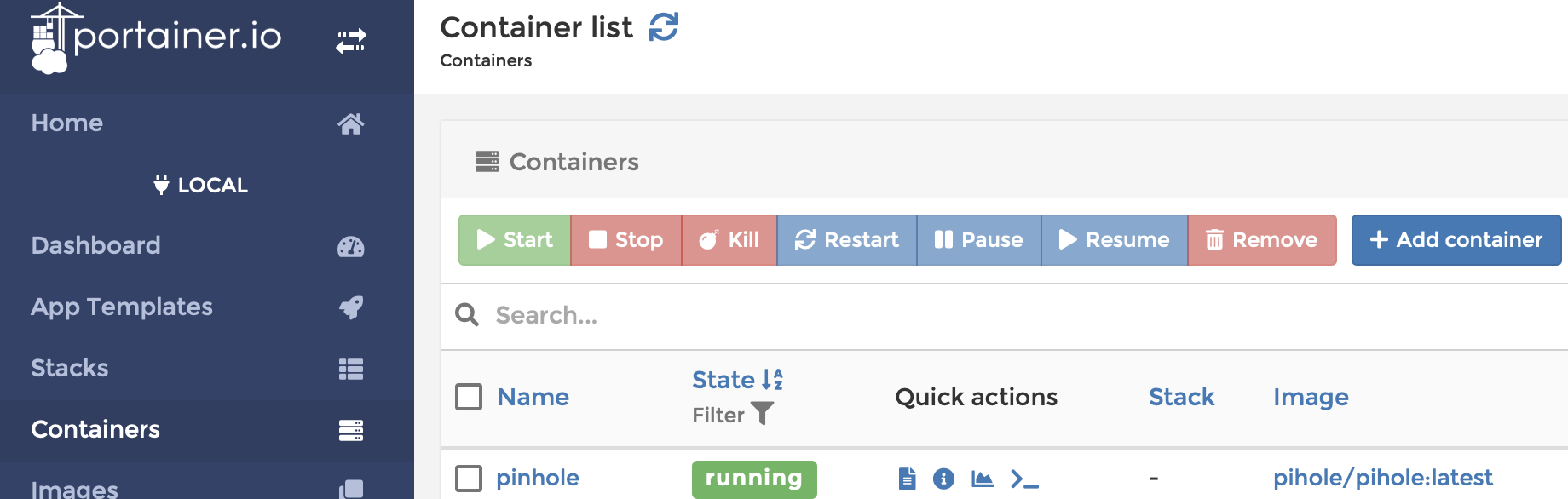Open the State Filter funnel
Image resolution: width=1568 pixels, height=499 pixels.
(762, 414)
